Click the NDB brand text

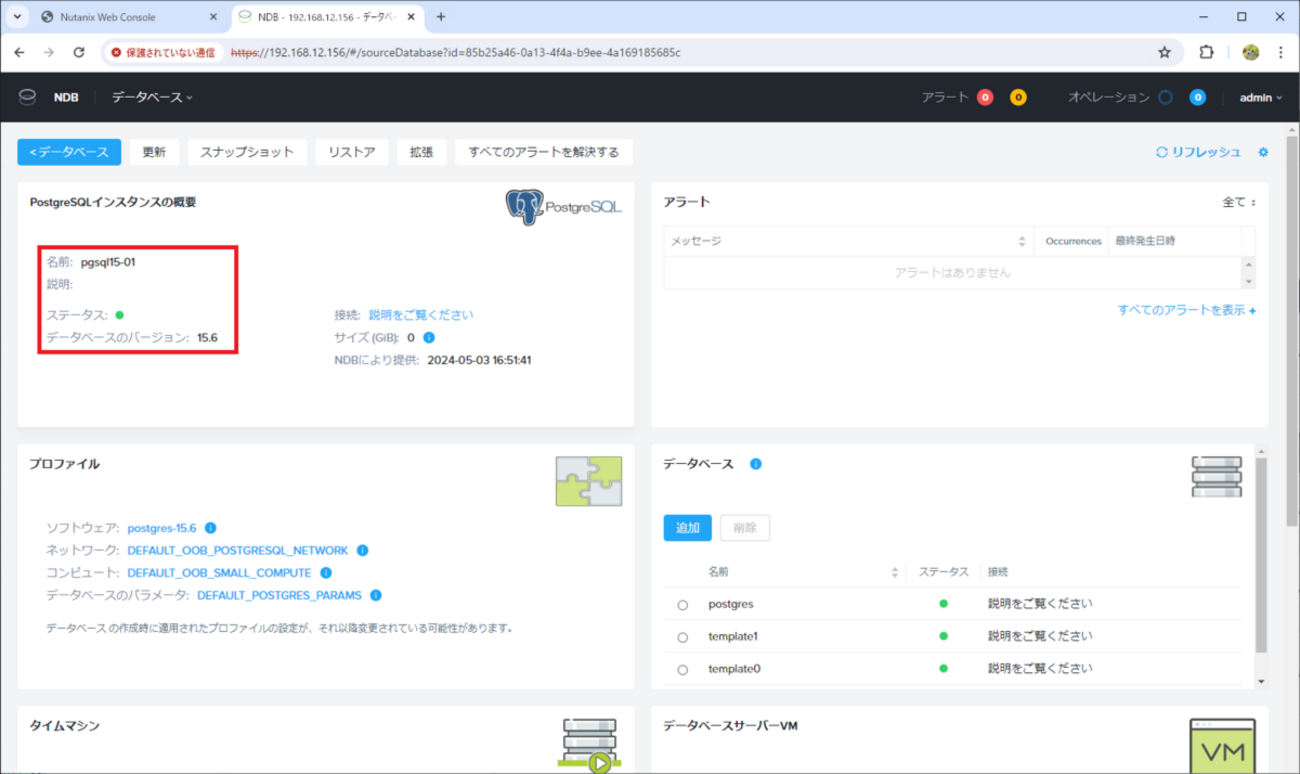click(66, 97)
